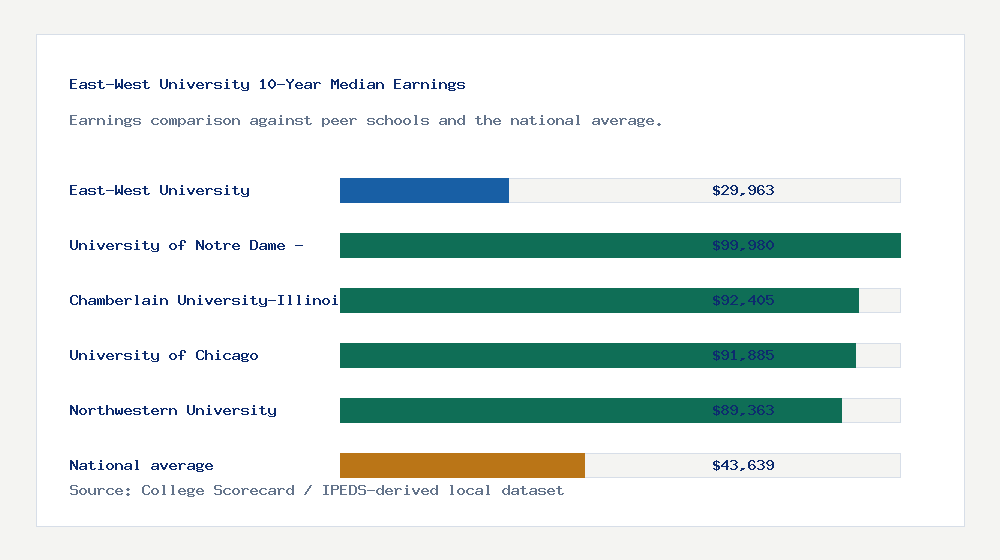The image size is (1000, 560).
Task: Select the University of Chicago label
Action: [x=164, y=355]
